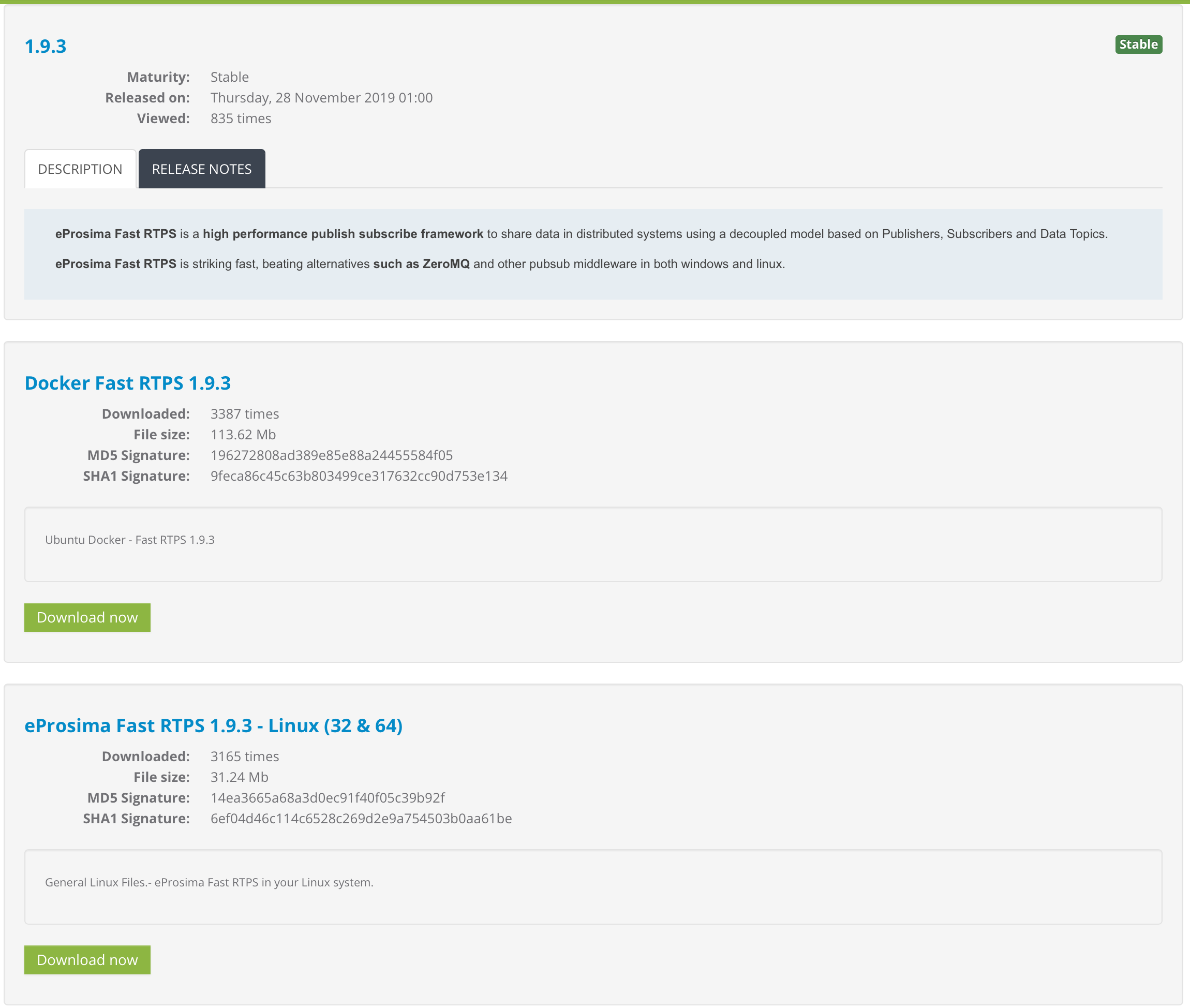Click the Docker 'SHA1 Signature:' label
1190x1008 pixels.
tap(136, 476)
